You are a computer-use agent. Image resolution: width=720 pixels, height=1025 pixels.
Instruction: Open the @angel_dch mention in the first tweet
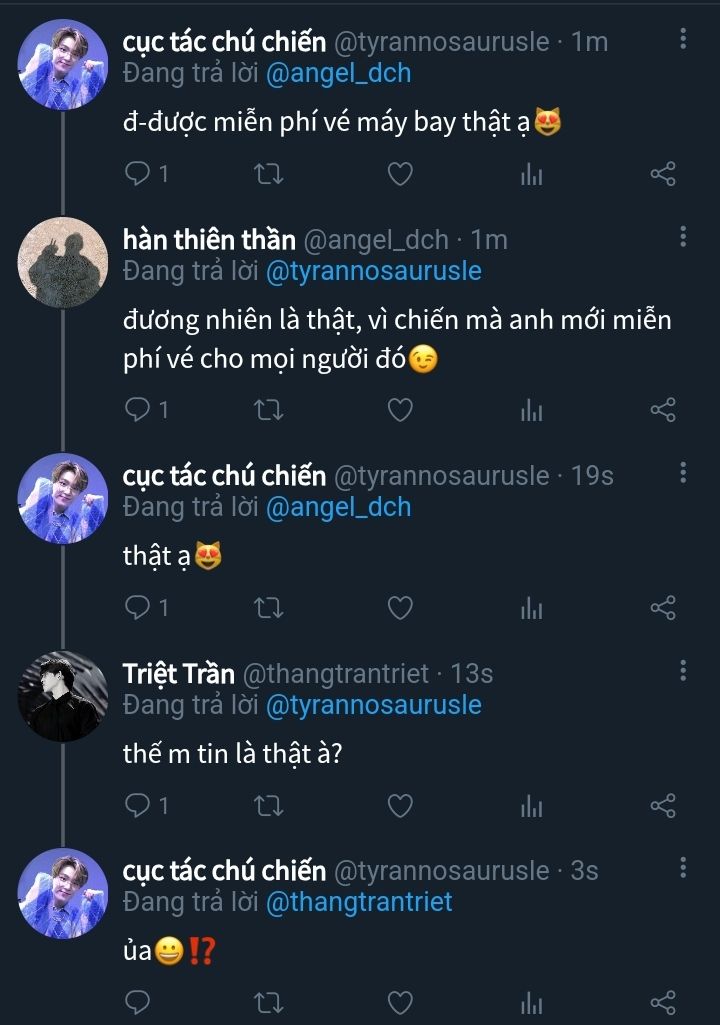[338, 73]
